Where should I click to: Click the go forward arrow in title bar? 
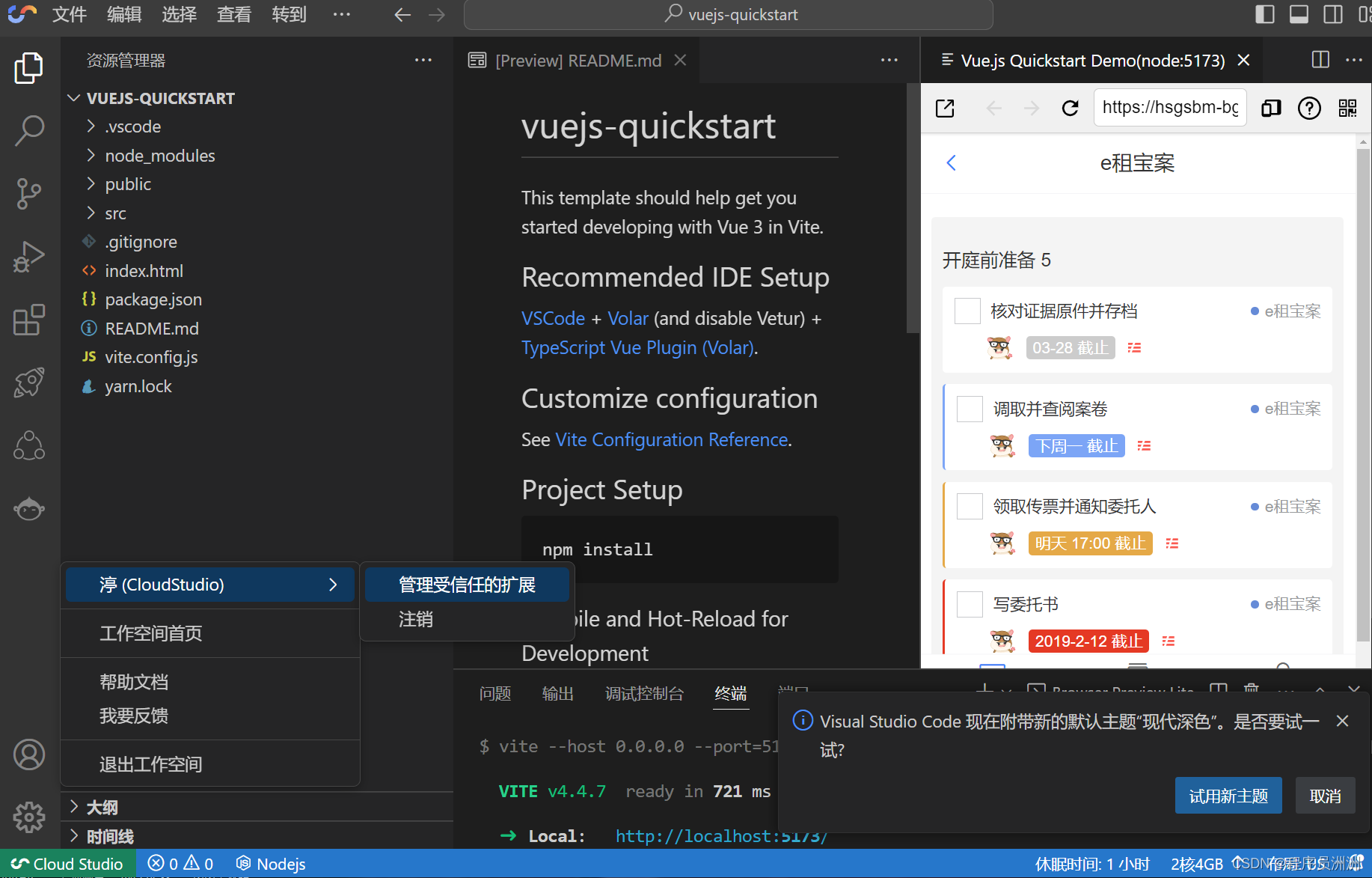click(x=437, y=15)
